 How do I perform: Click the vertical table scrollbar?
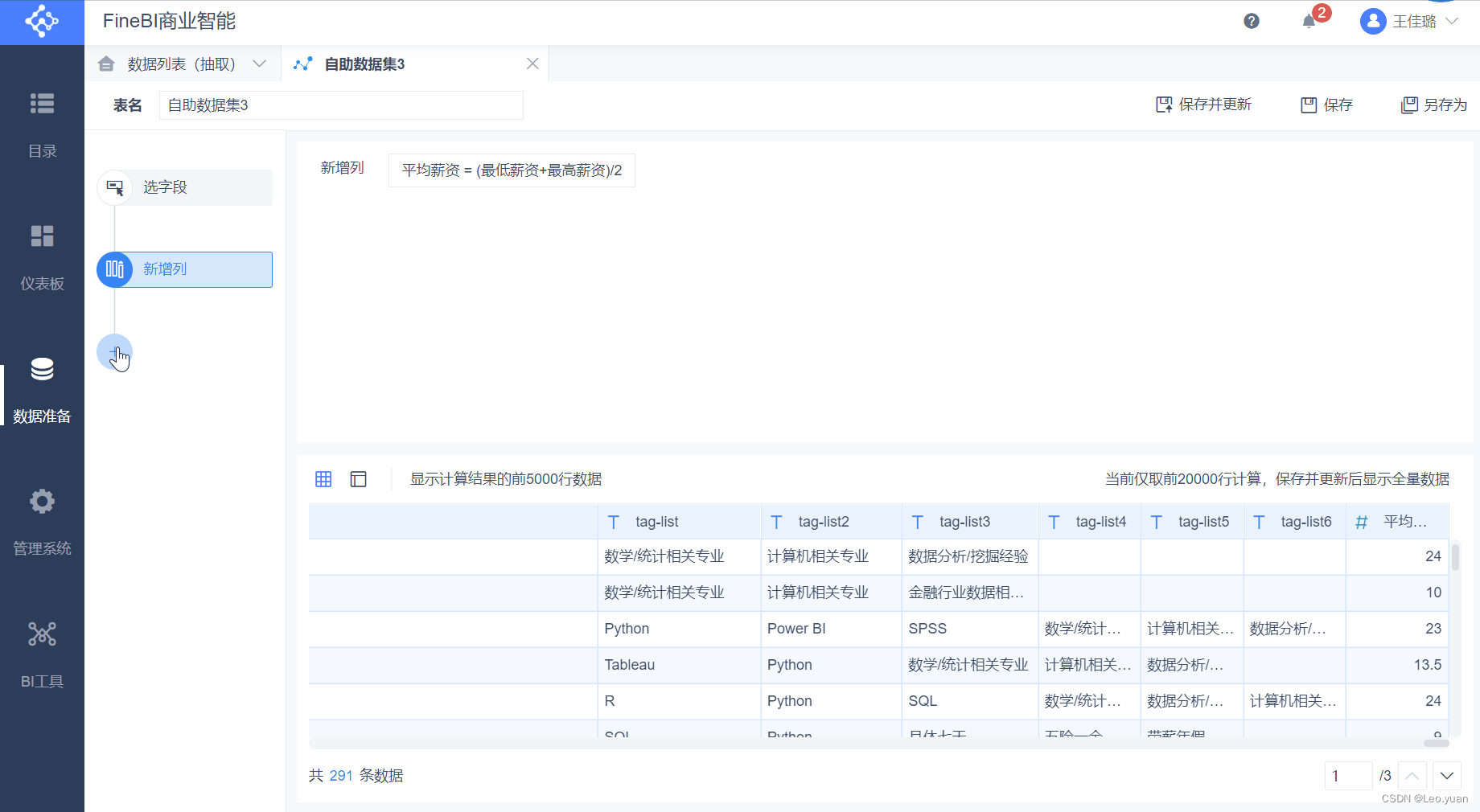1456,556
